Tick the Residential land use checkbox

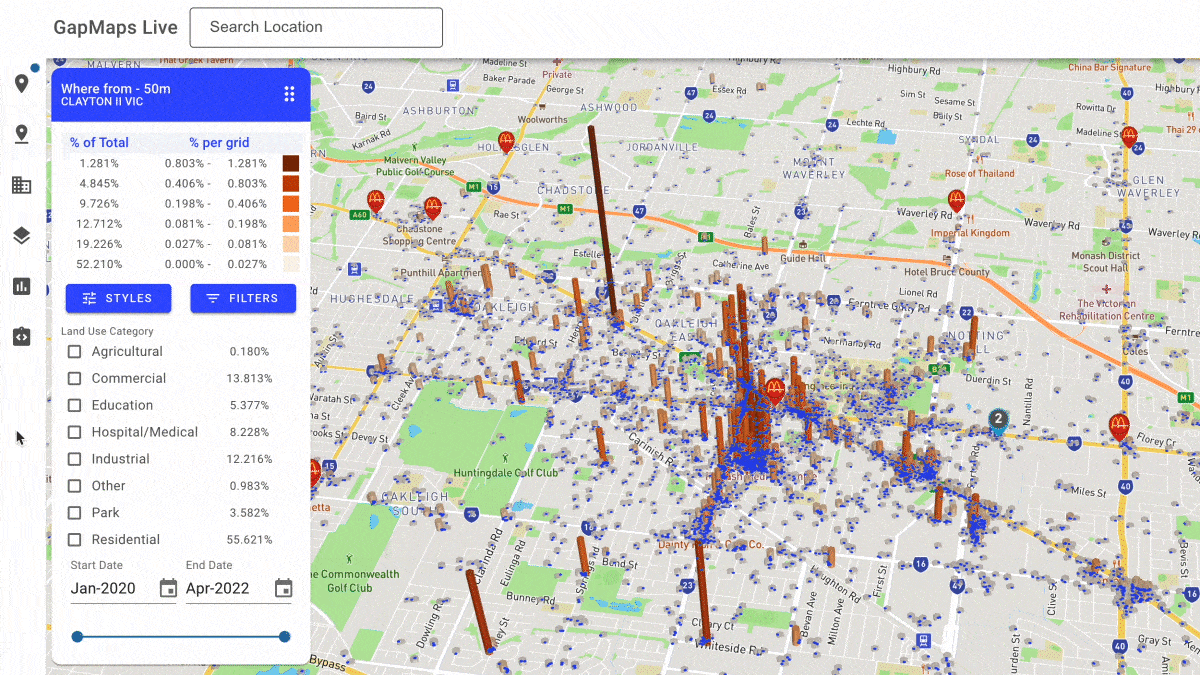75,540
